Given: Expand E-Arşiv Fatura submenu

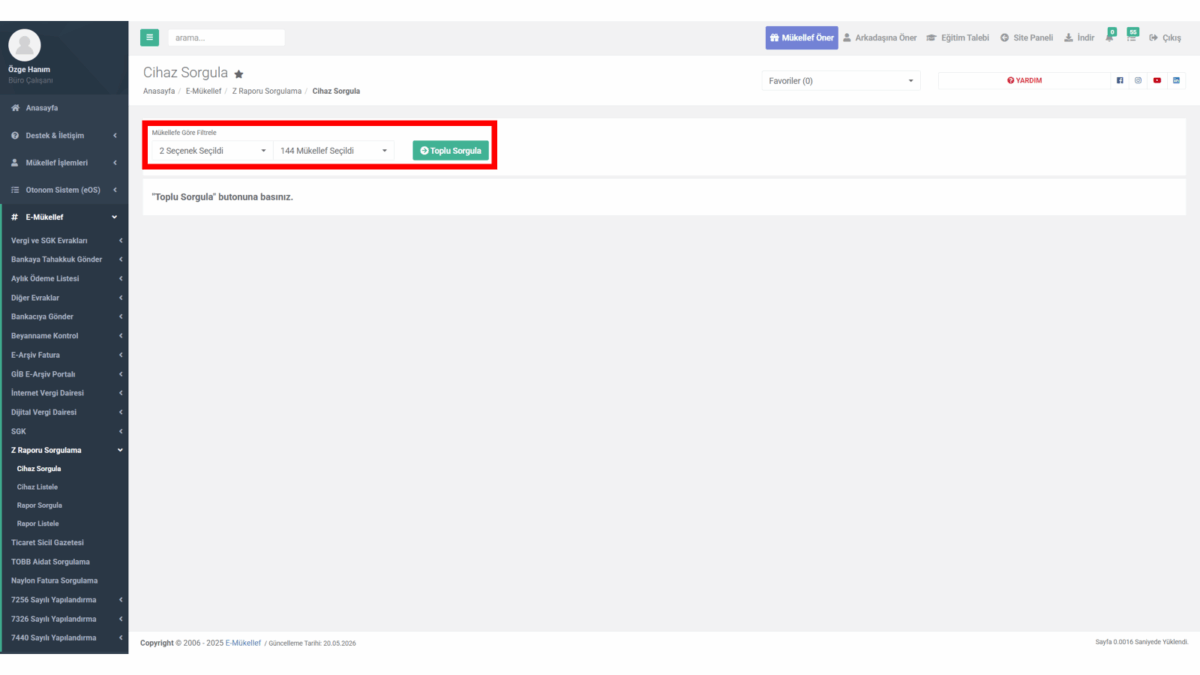Looking at the screenshot, I should tap(64, 354).
